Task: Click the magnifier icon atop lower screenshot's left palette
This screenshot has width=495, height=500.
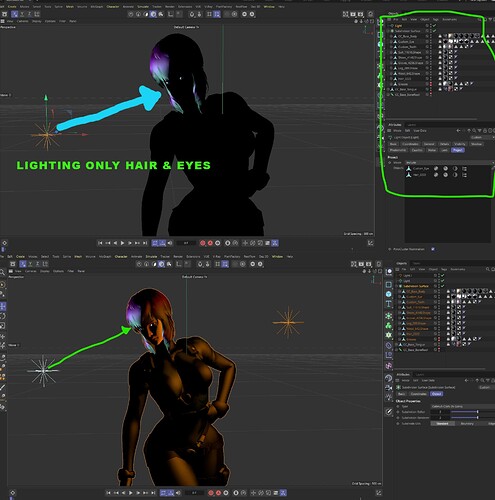Action: (2, 273)
